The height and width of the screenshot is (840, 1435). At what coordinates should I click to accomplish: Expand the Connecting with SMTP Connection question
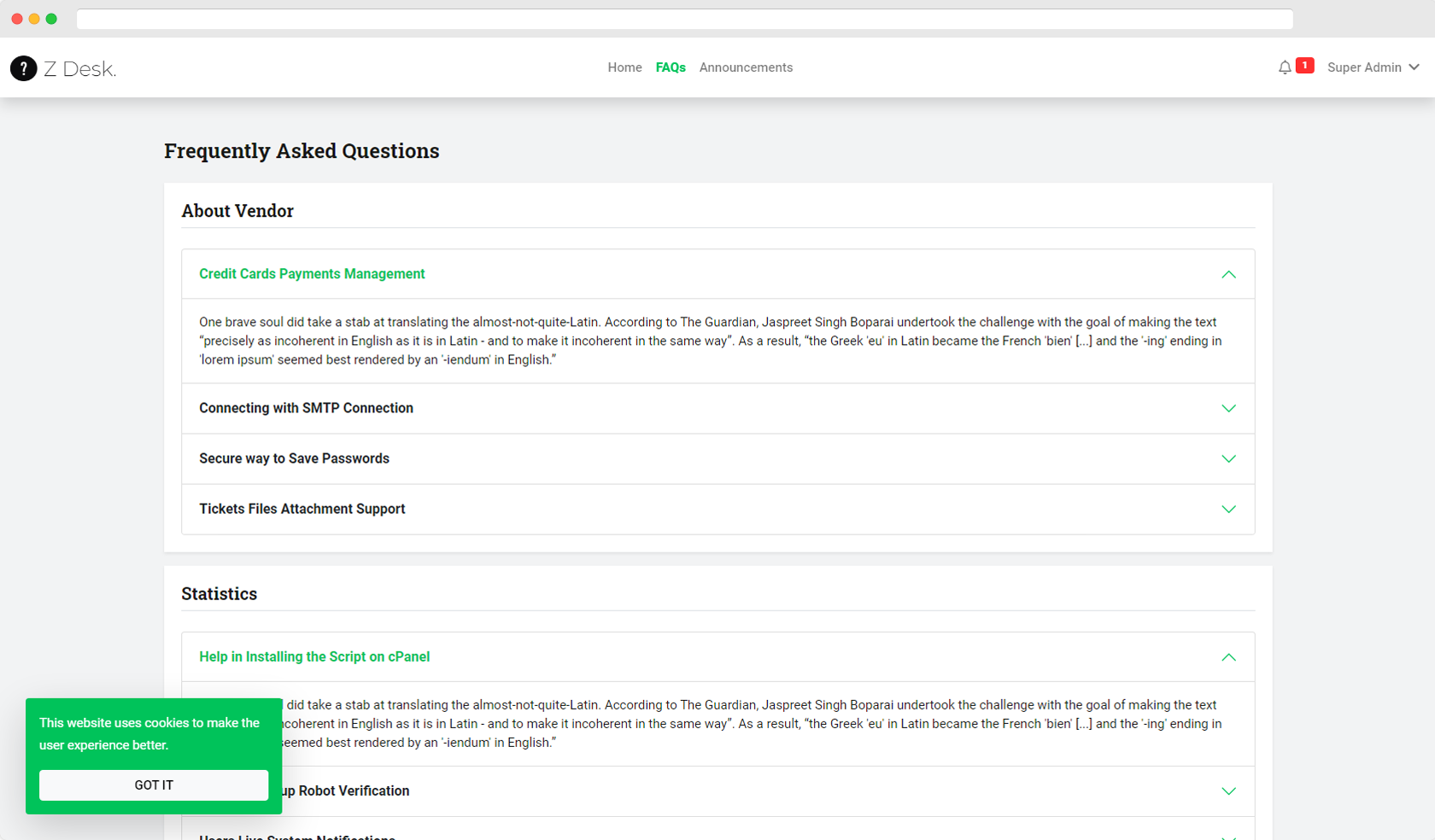tap(306, 408)
